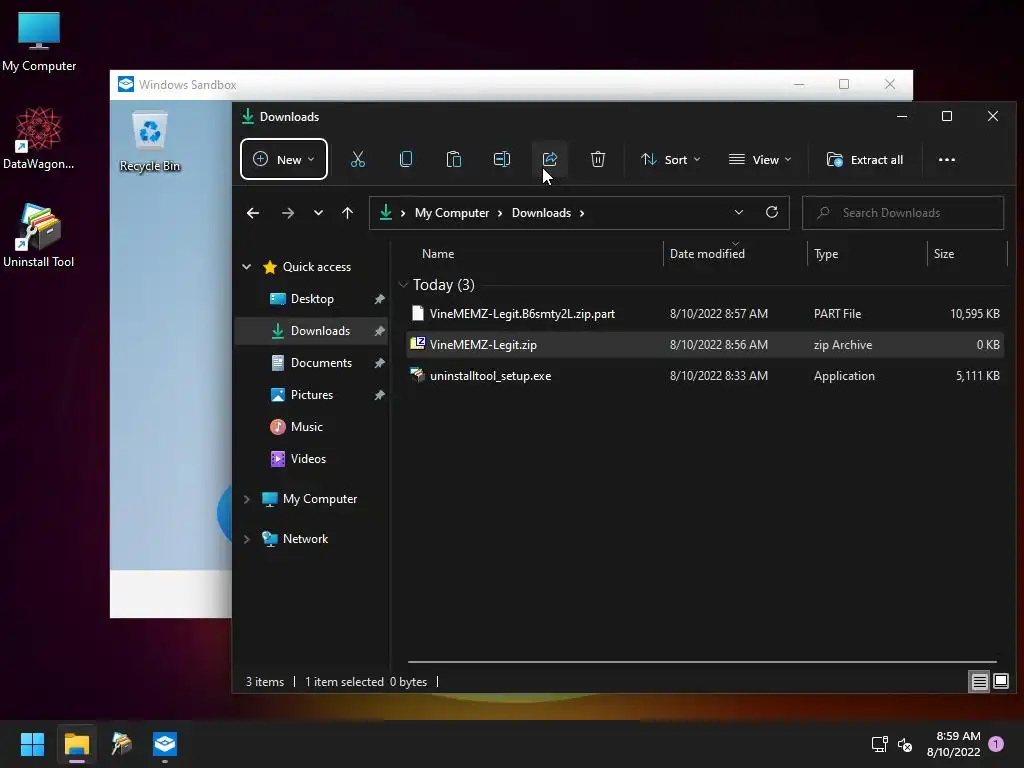Open the See more ellipsis menu
The image size is (1024, 768).
(x=946, y=159)
